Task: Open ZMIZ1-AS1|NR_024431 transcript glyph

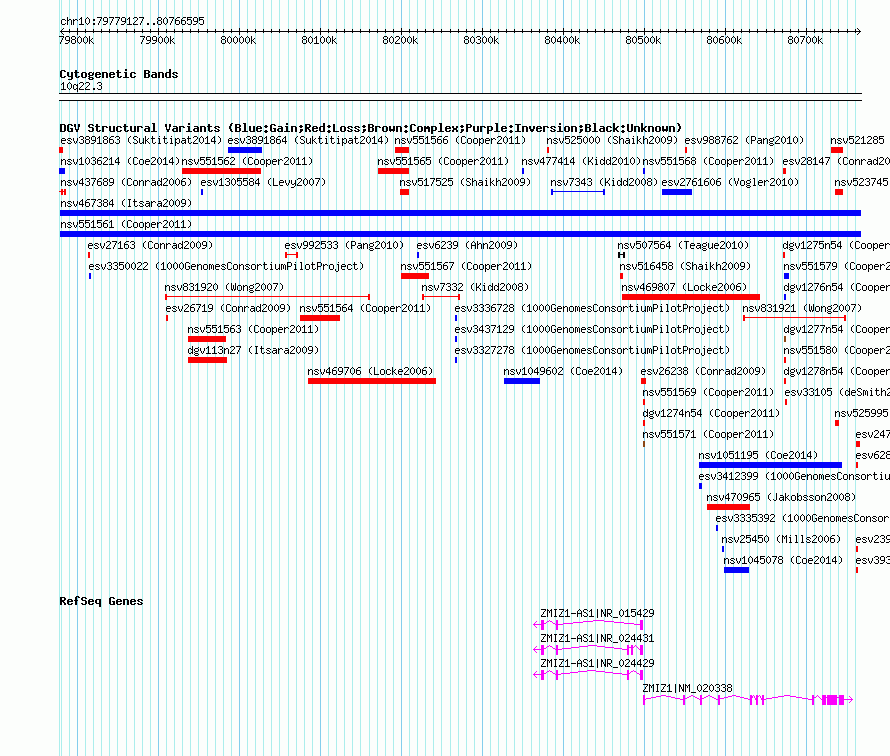Action: [588, 650]
